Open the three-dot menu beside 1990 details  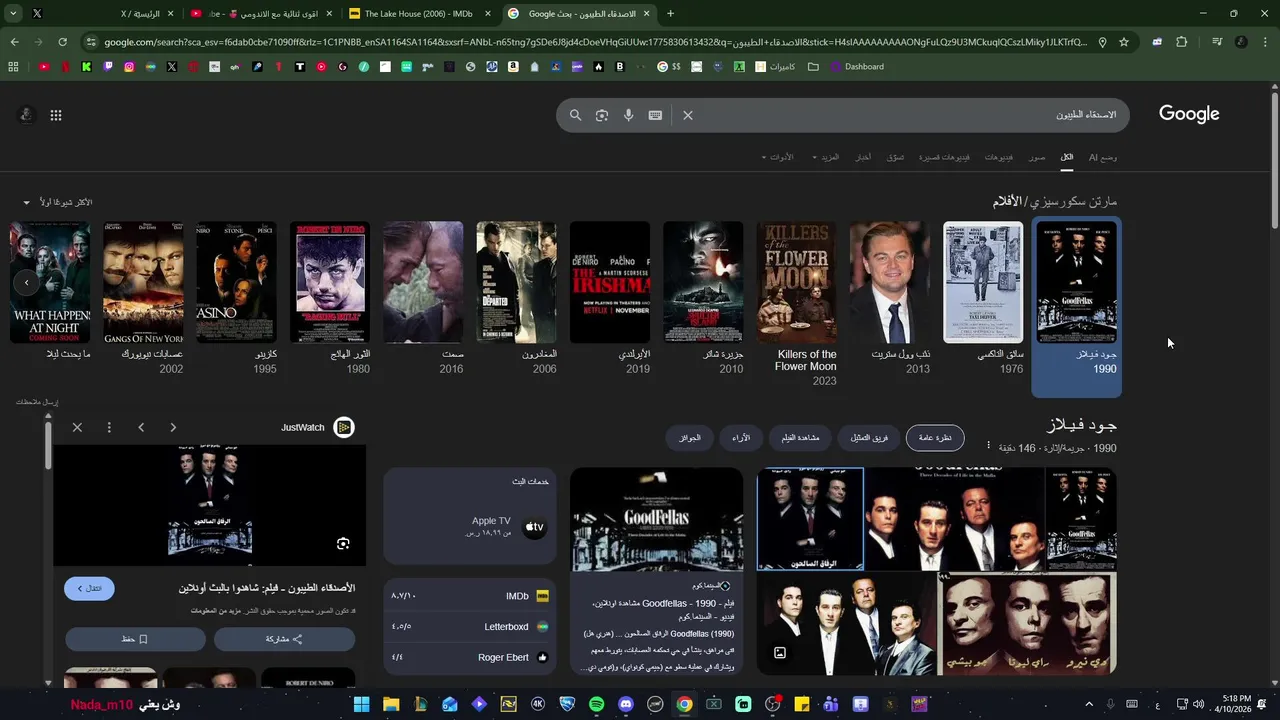pos(988,446)
